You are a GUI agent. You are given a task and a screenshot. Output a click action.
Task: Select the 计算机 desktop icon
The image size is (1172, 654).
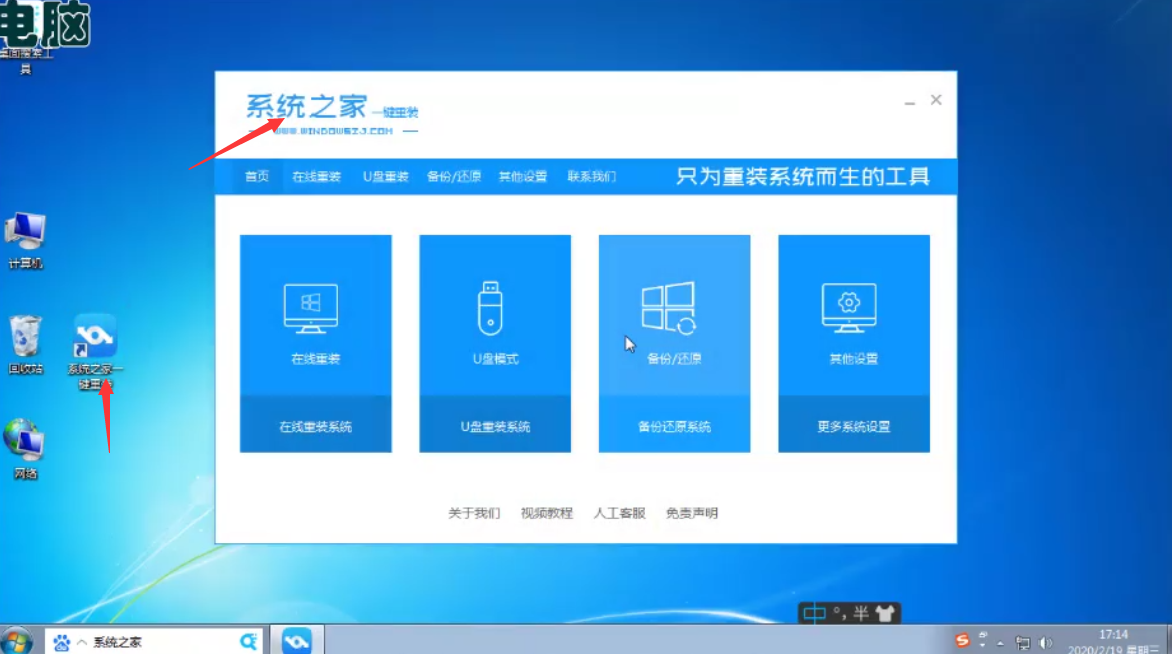pyautogui.click(x=25, y=239)
